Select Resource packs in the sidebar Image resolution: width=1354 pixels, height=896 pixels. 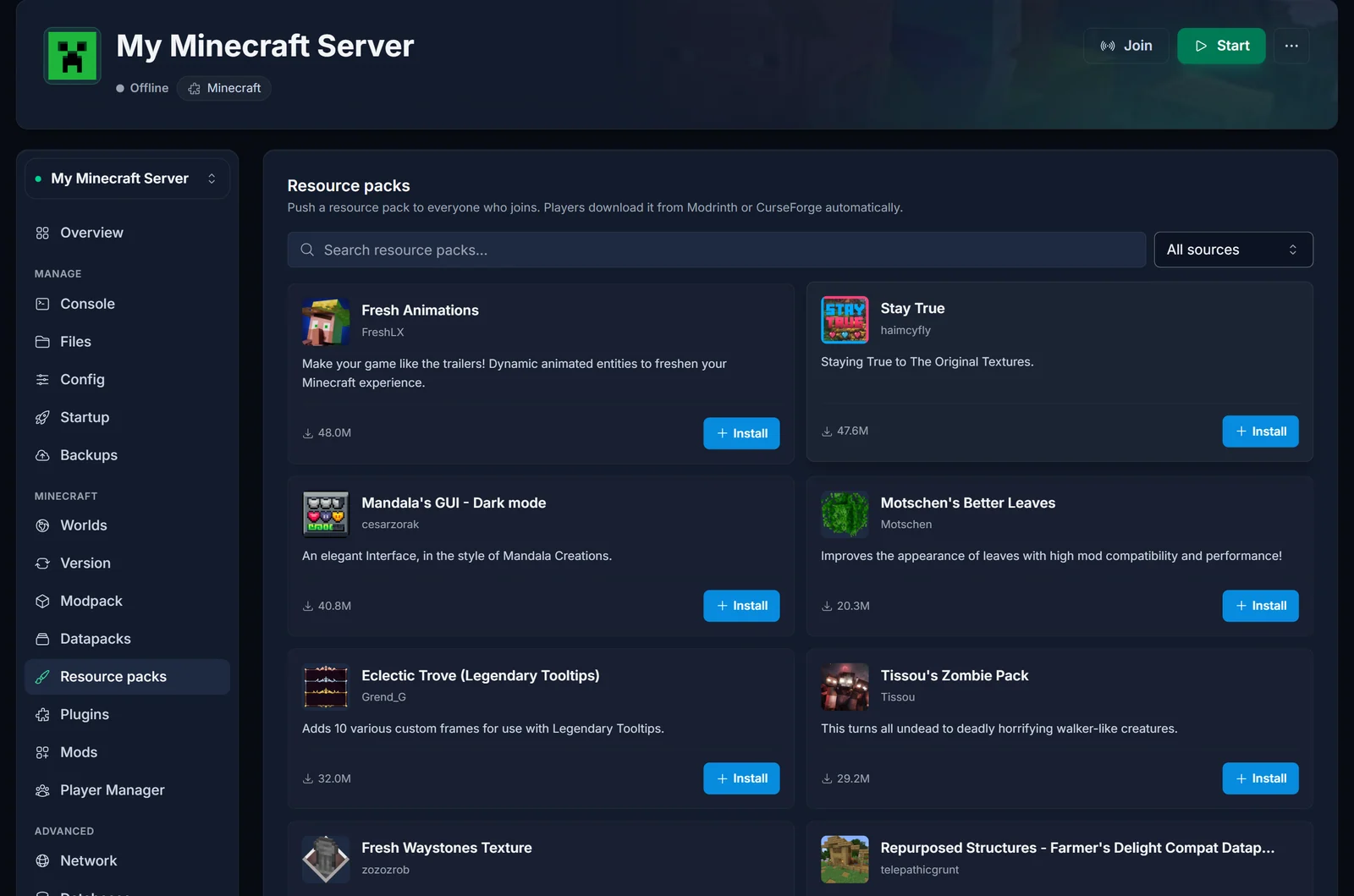127,677
